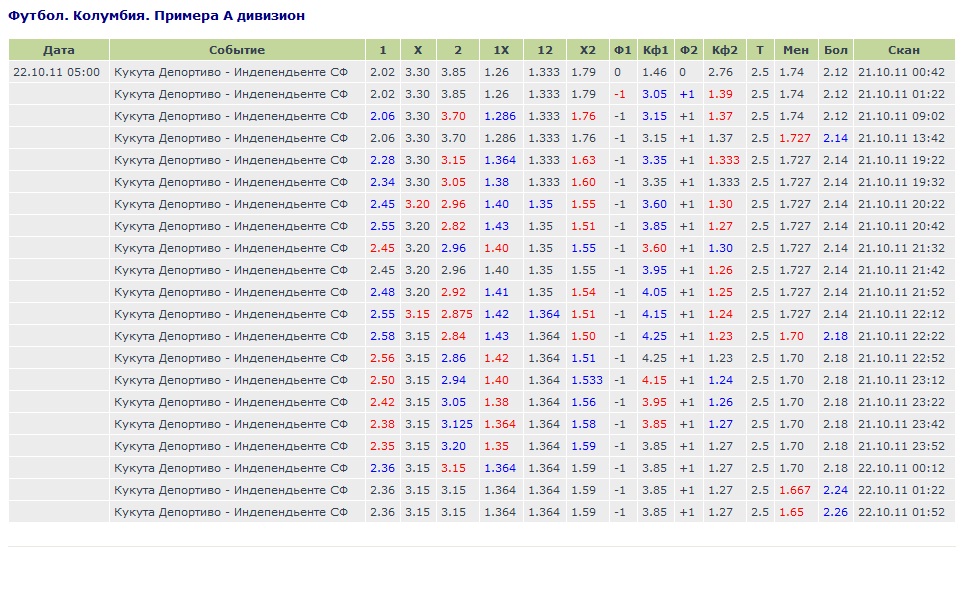Click the blue 2.28 home-win odds

(x=382, y=160)
